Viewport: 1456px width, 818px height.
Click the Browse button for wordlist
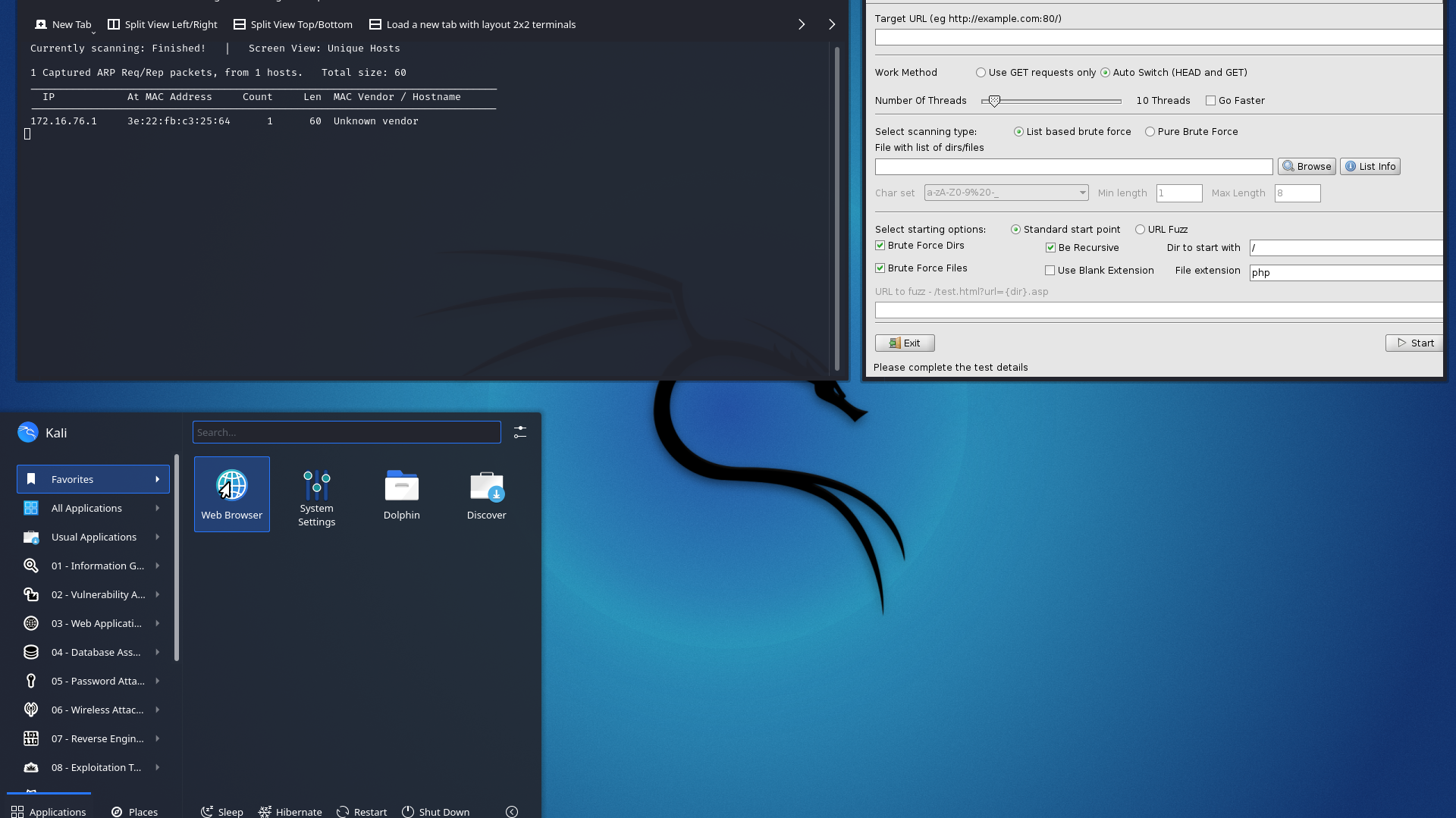pyautogui.click(x=1306, y=167)
